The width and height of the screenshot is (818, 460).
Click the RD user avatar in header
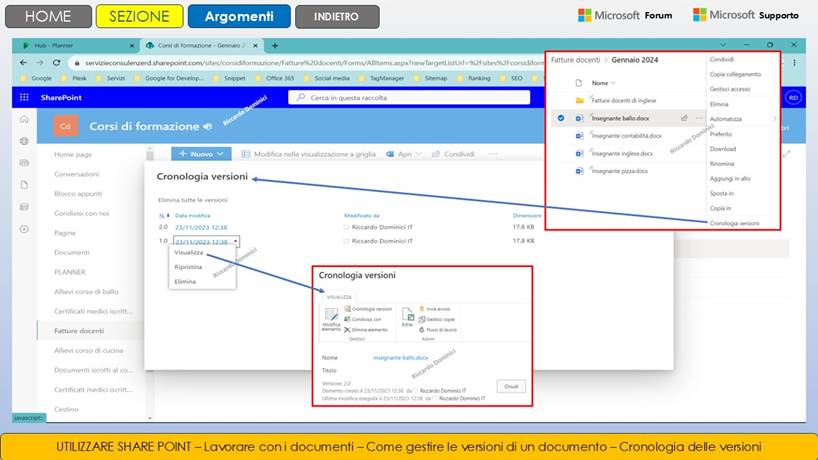[x=793, y=98]
